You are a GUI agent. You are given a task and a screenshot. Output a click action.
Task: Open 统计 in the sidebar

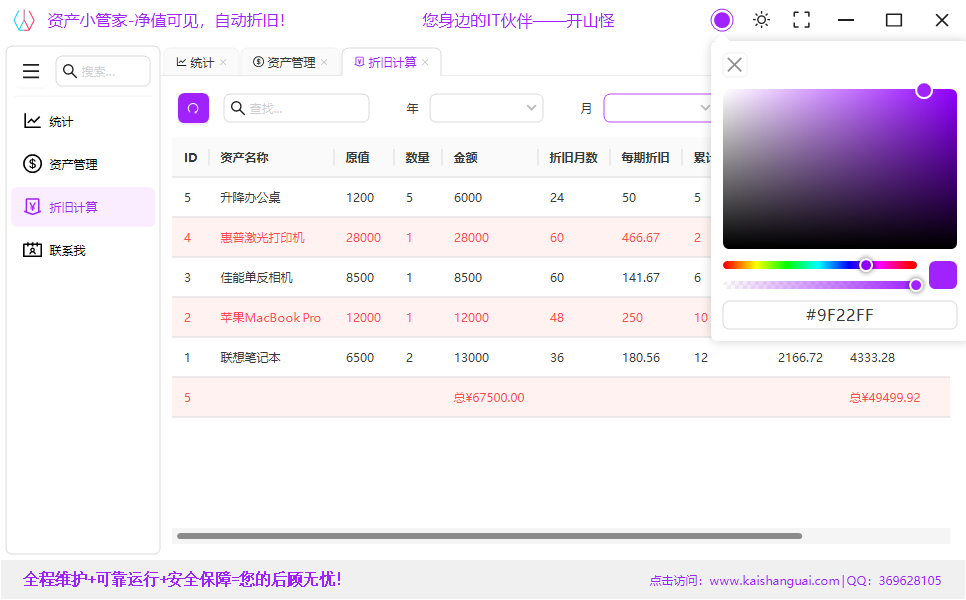(x=83, y=121)
